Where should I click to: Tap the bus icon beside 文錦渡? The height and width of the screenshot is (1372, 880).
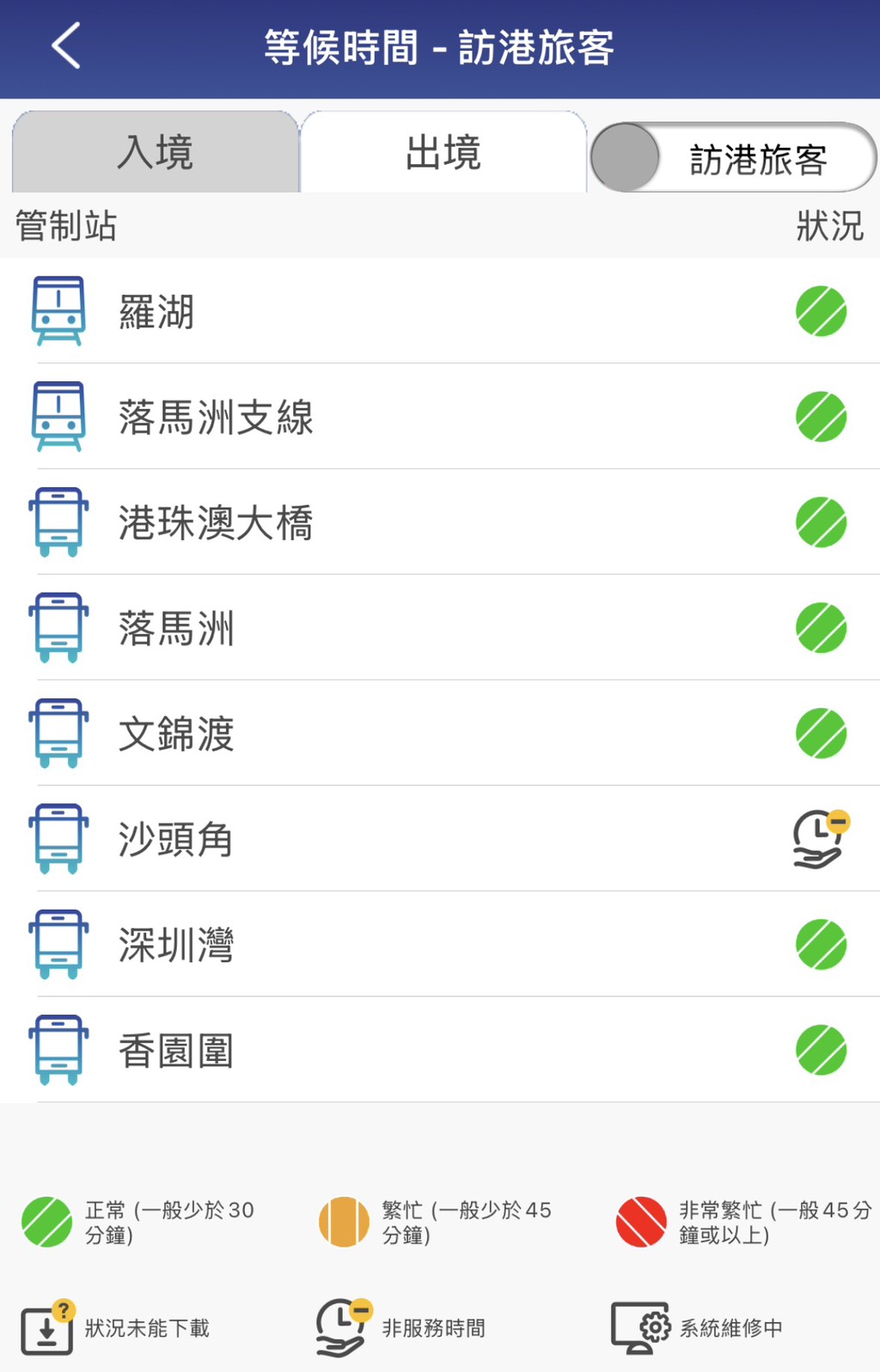(x=58, y=734)
